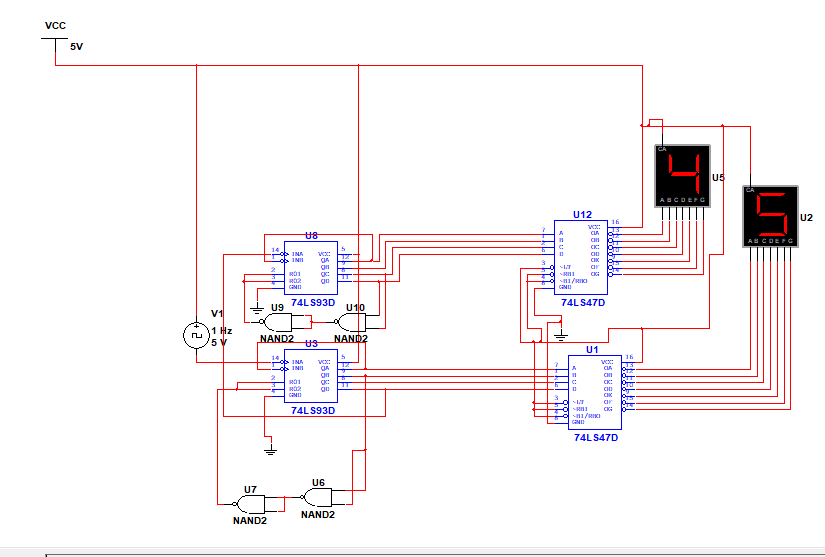
Task: Click the U12 reference label
Action: (x=582, y=215)
